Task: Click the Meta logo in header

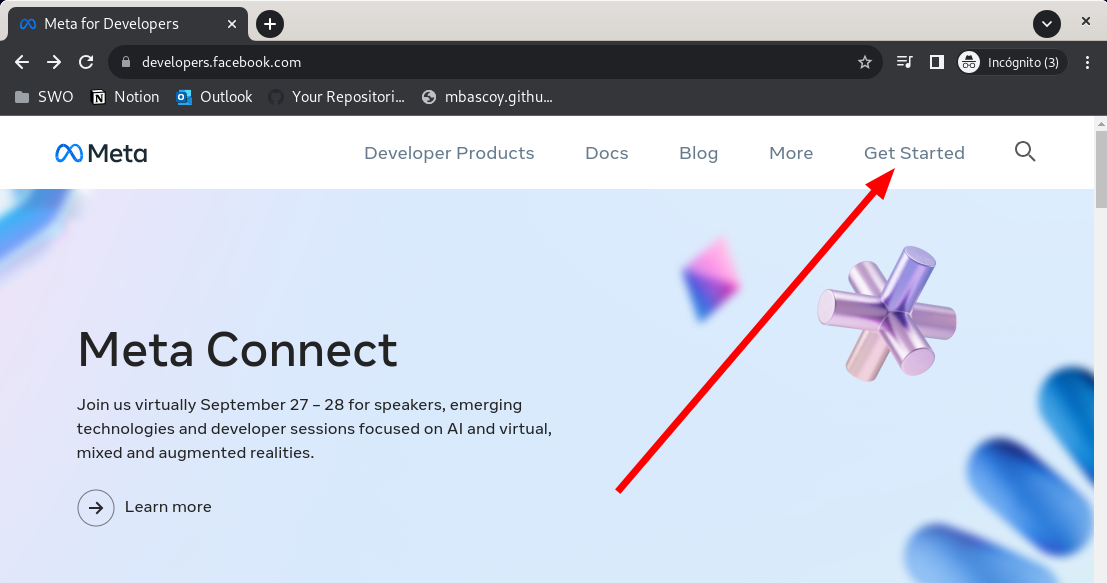Action: click(x=101, y=153)
